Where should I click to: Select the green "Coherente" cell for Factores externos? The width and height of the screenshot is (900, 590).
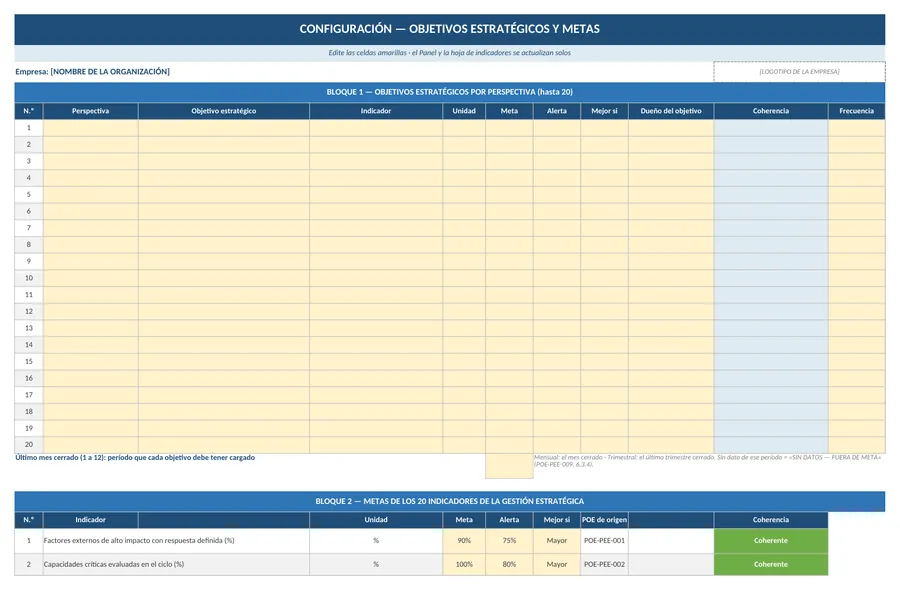pyautogui.click(x=771, y=541)
